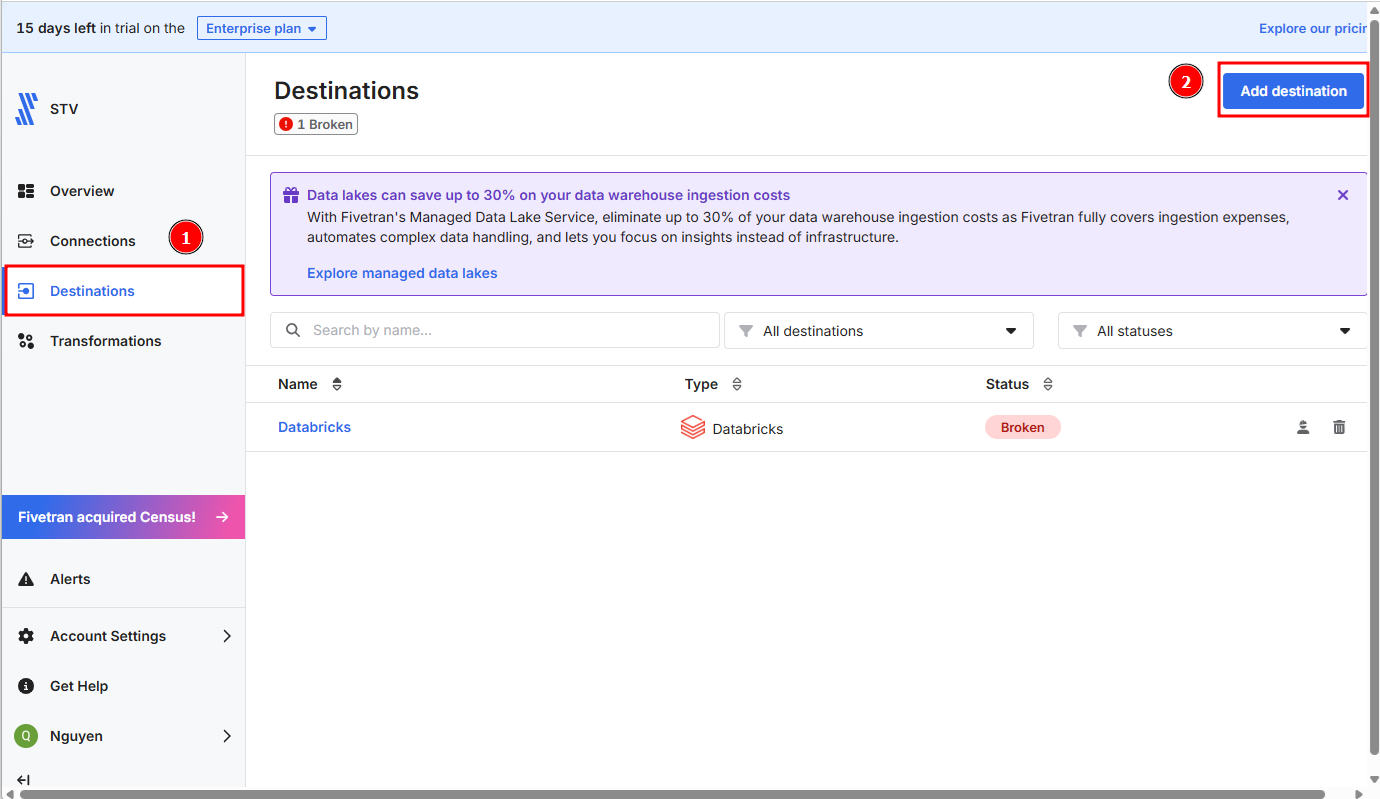
Task: Collapse the sidebar with the arrow icon
Action: click(24, 780)
